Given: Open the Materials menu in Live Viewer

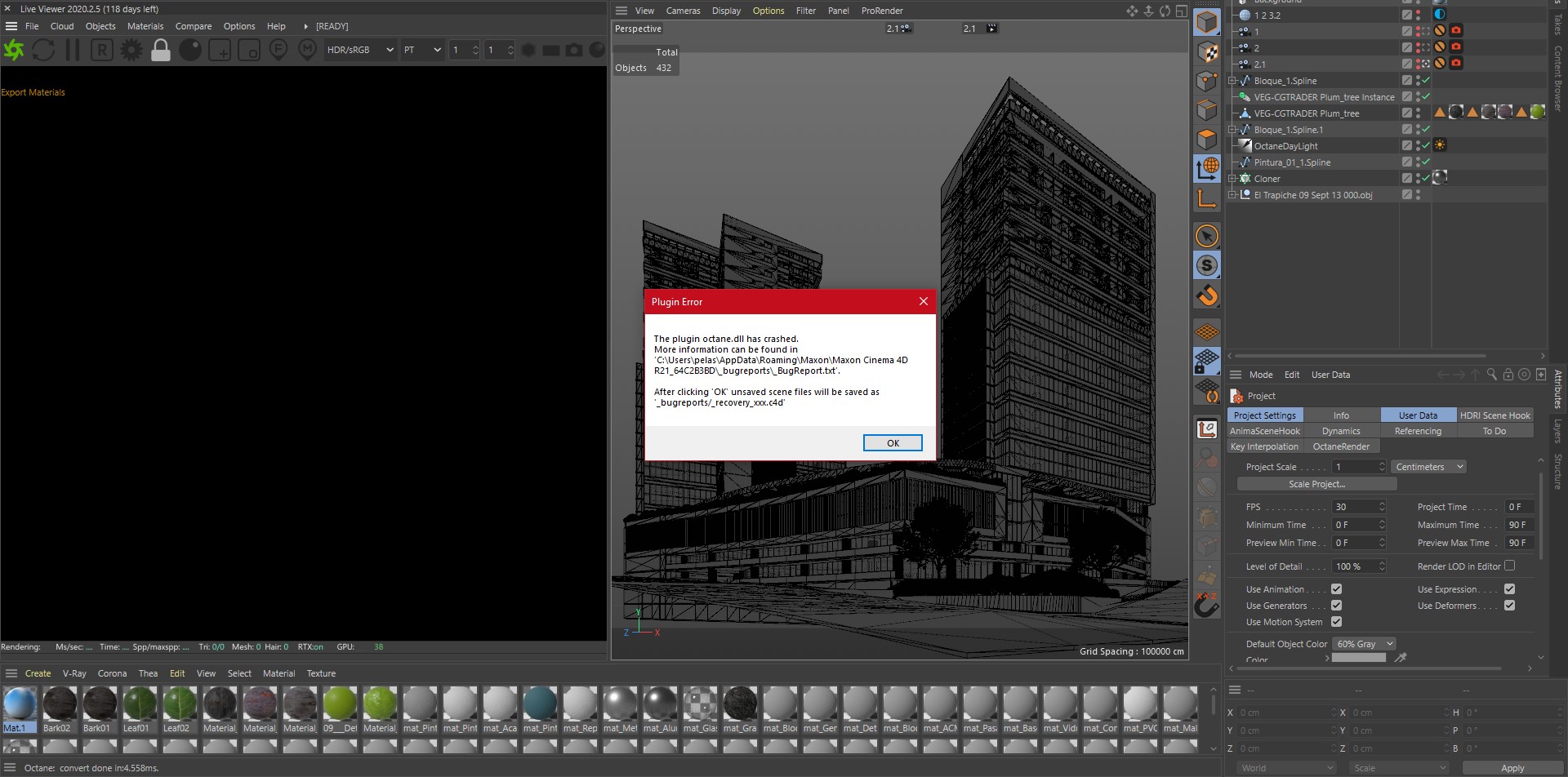Looking at the screenshot, I should coord(145,26).
